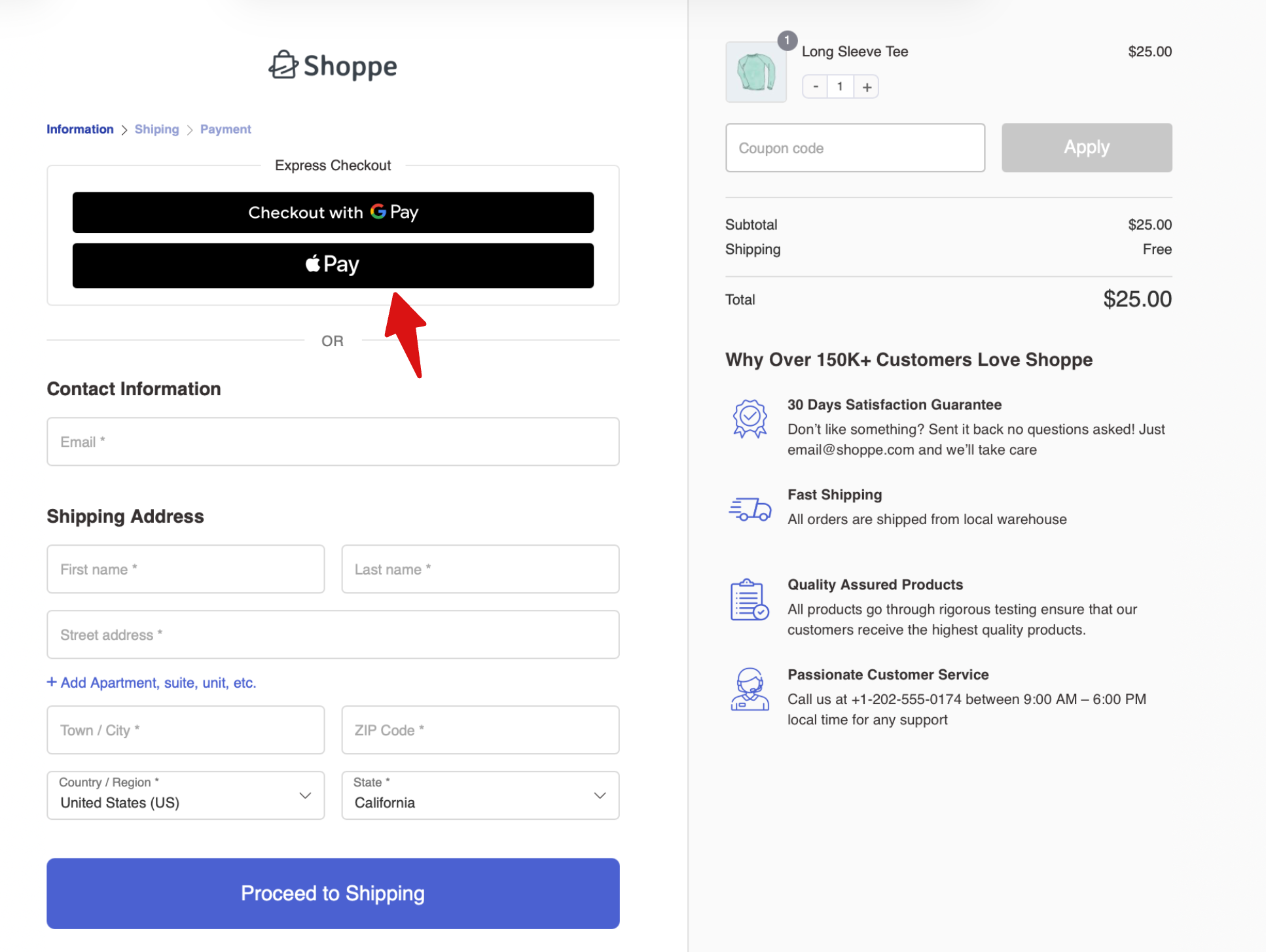1266x952 pixels.
Task: Click the quality assured clipboard icon
Action: coord(750,599)
